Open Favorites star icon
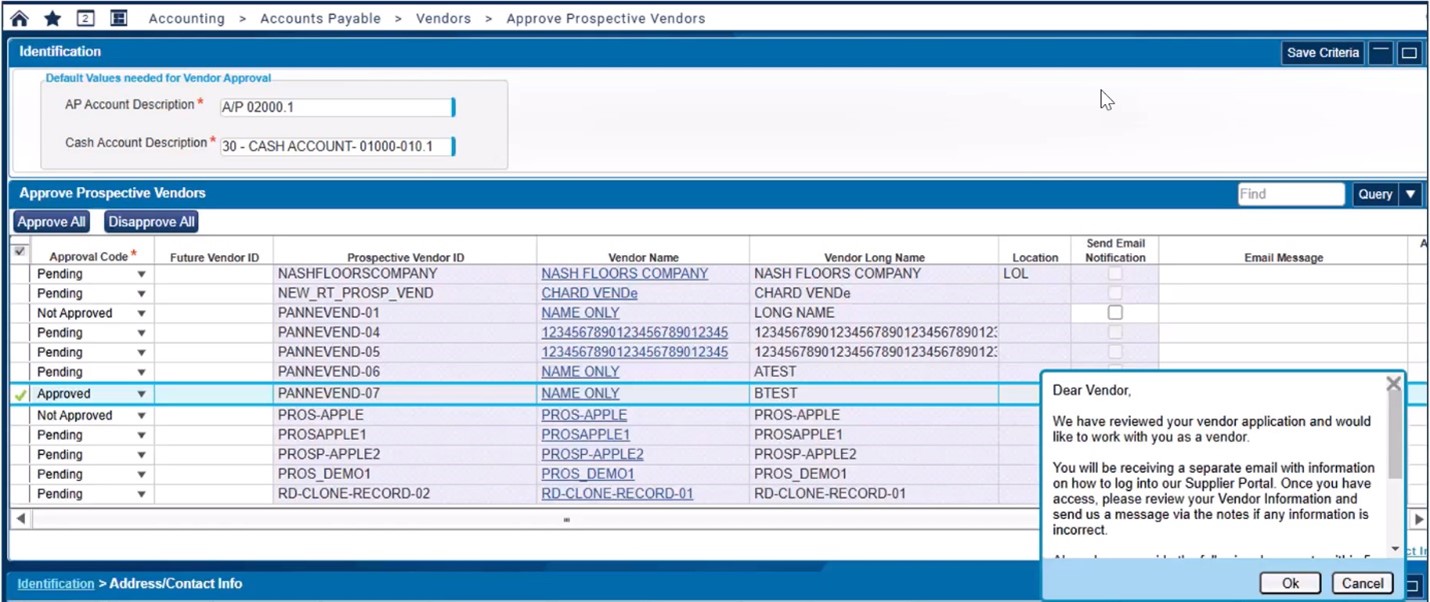The height and width of the screenshot is (602, 1430). pyautogui.click(x=52, y=18)
